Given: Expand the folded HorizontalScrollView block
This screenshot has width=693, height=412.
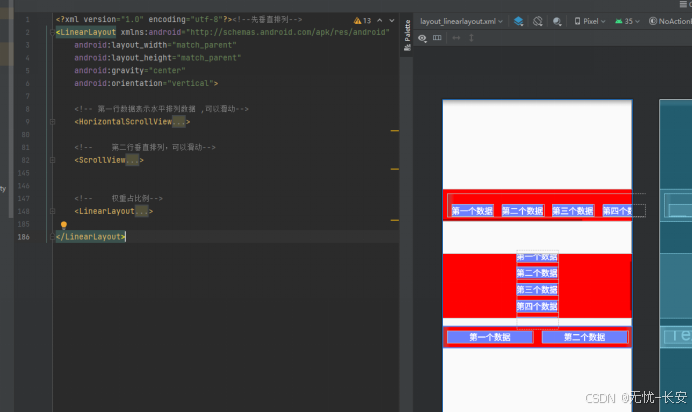Looking at the screenshot, I should point(53,122).
